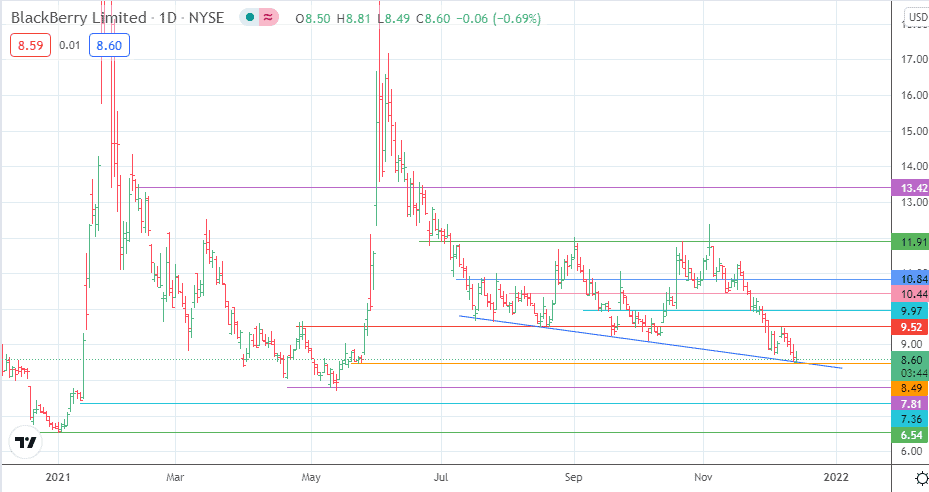929x492 pixels.
Task: Select the 7.81 purple price label
Action: click(x=910, y=404)
